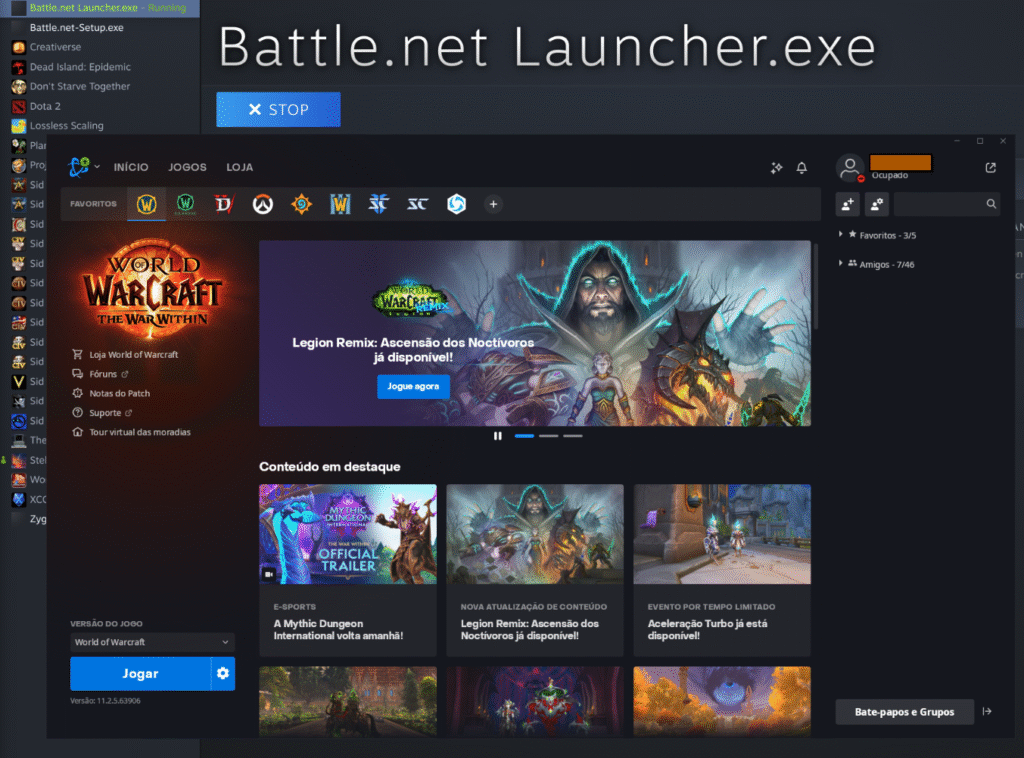Select the Overwatch icon in favorites
Image resolution: width=1024 pixels, height=758 pixels.
tap(262, 204)
